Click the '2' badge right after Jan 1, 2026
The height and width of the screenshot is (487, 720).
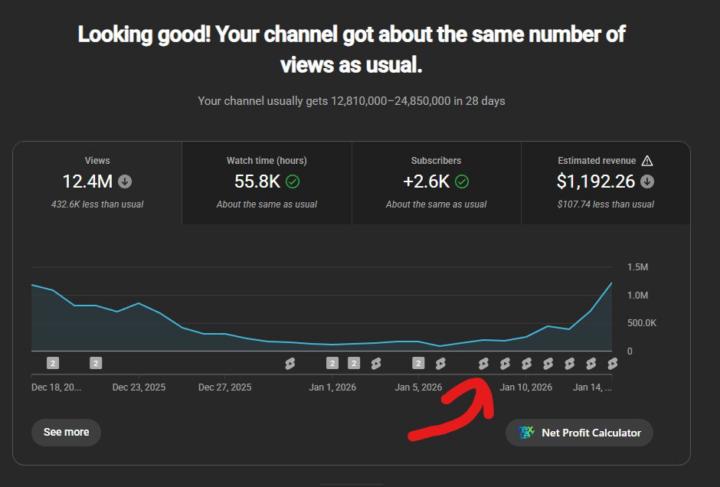[354, 364]
